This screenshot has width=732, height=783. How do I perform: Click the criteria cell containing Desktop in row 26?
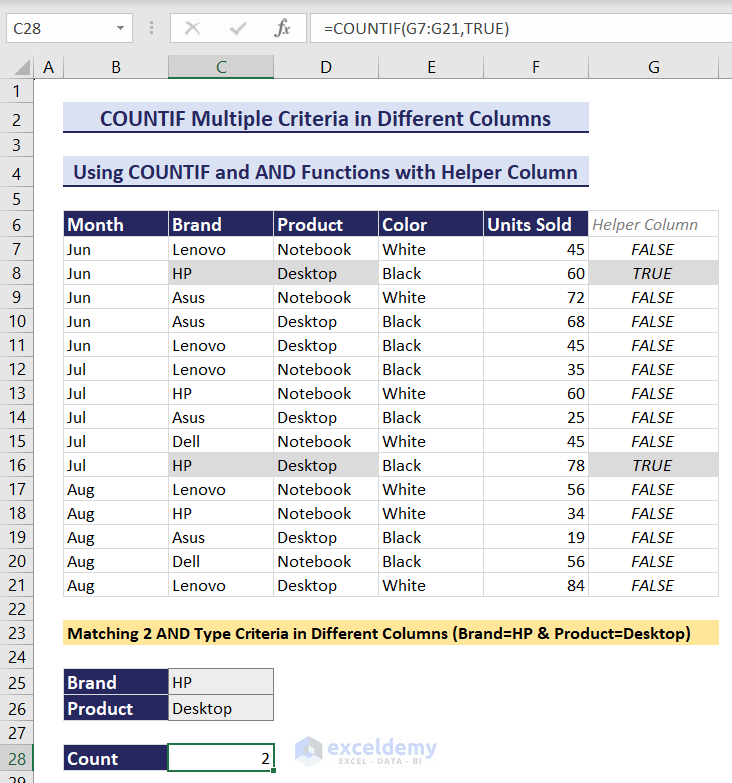coord(221,708)
